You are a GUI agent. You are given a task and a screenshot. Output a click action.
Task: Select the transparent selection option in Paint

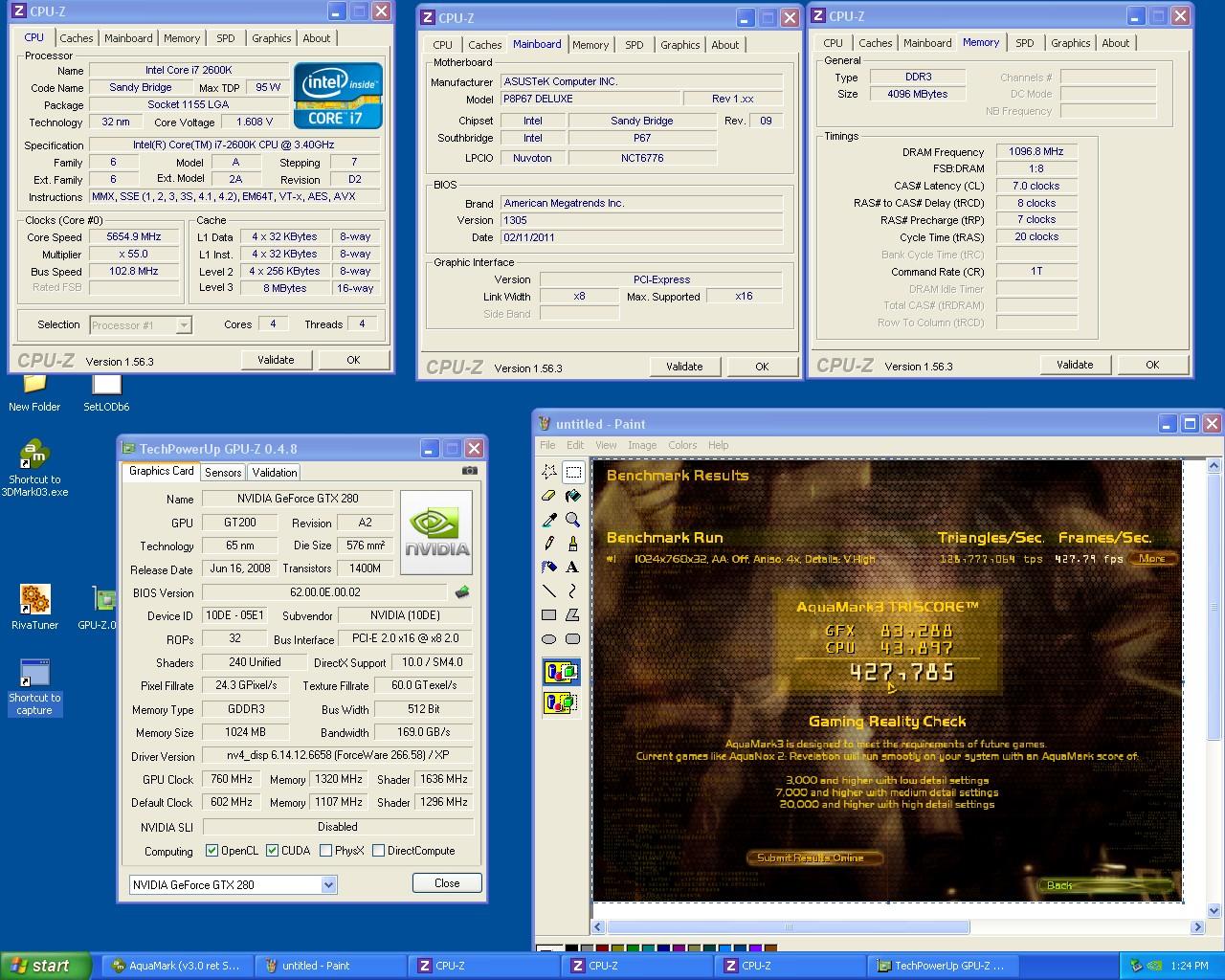point(561,703)
